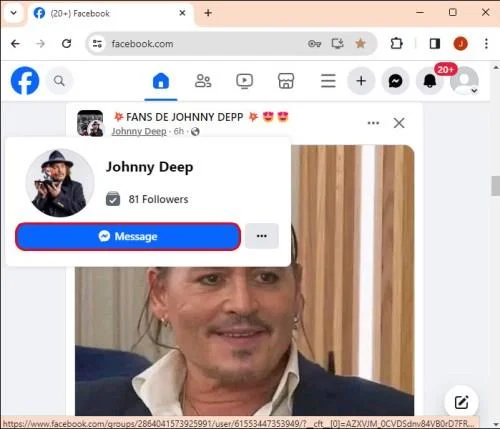The width and height of the screenshot is (500, 429).
Task: Click the bookmark star icon
Action: (360, 44)
